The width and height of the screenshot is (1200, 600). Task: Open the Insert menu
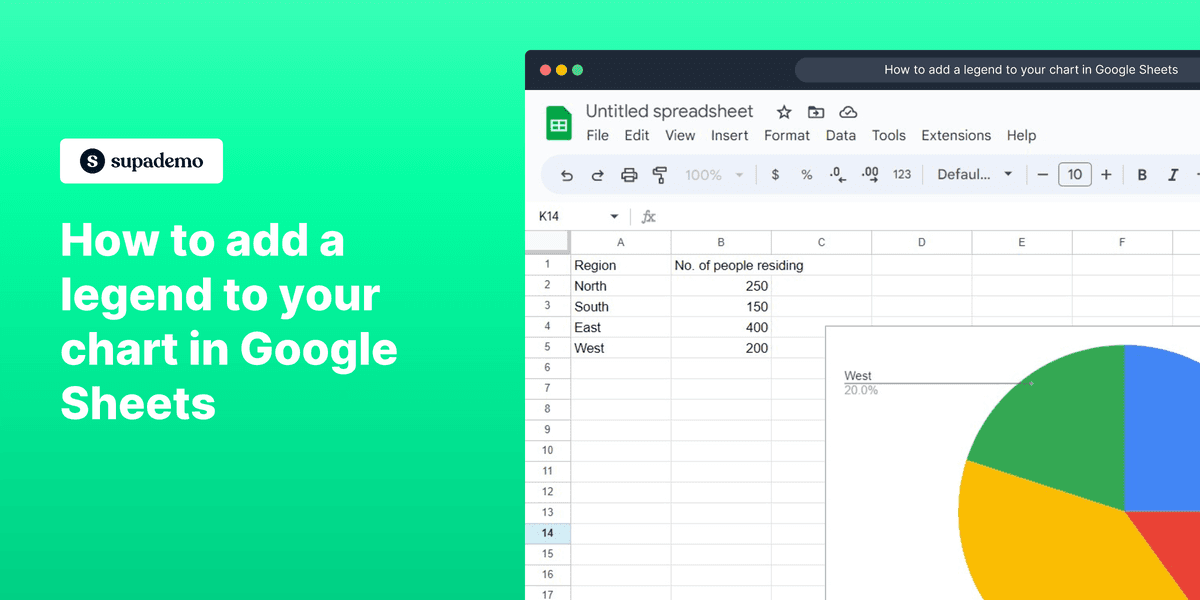[730, 135]
